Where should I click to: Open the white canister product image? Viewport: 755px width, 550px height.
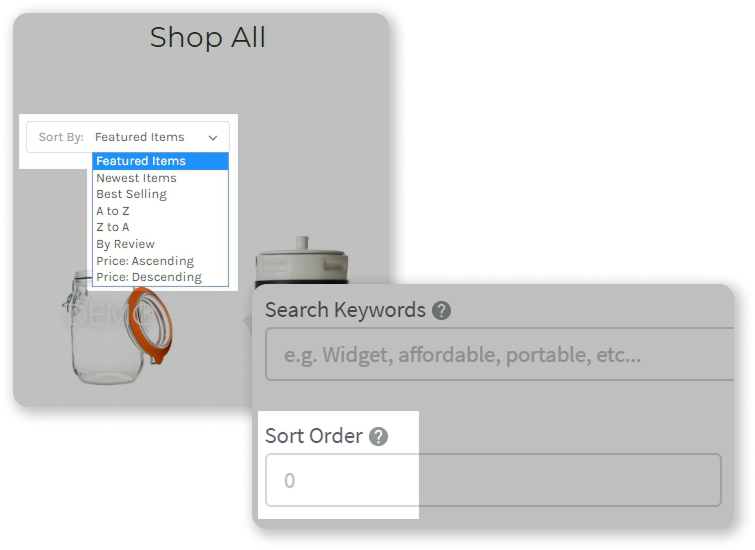point(302,262)
